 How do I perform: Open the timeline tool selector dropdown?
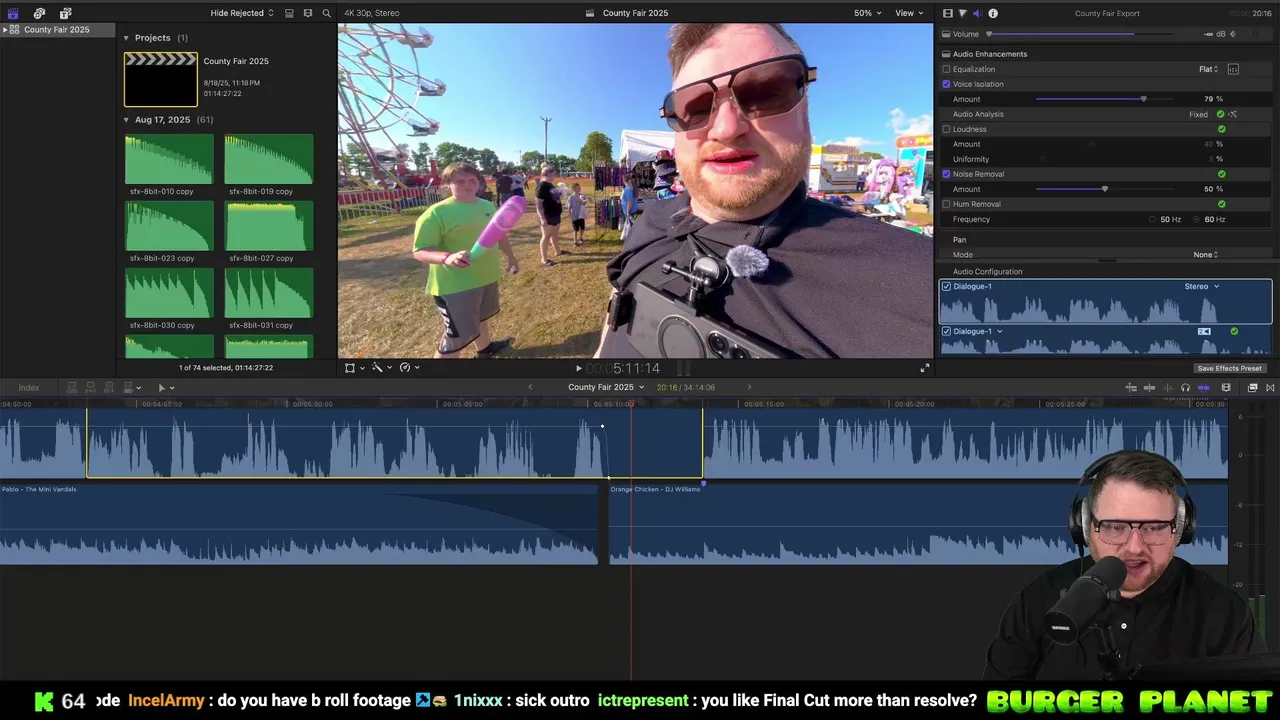tap(165, 388)
